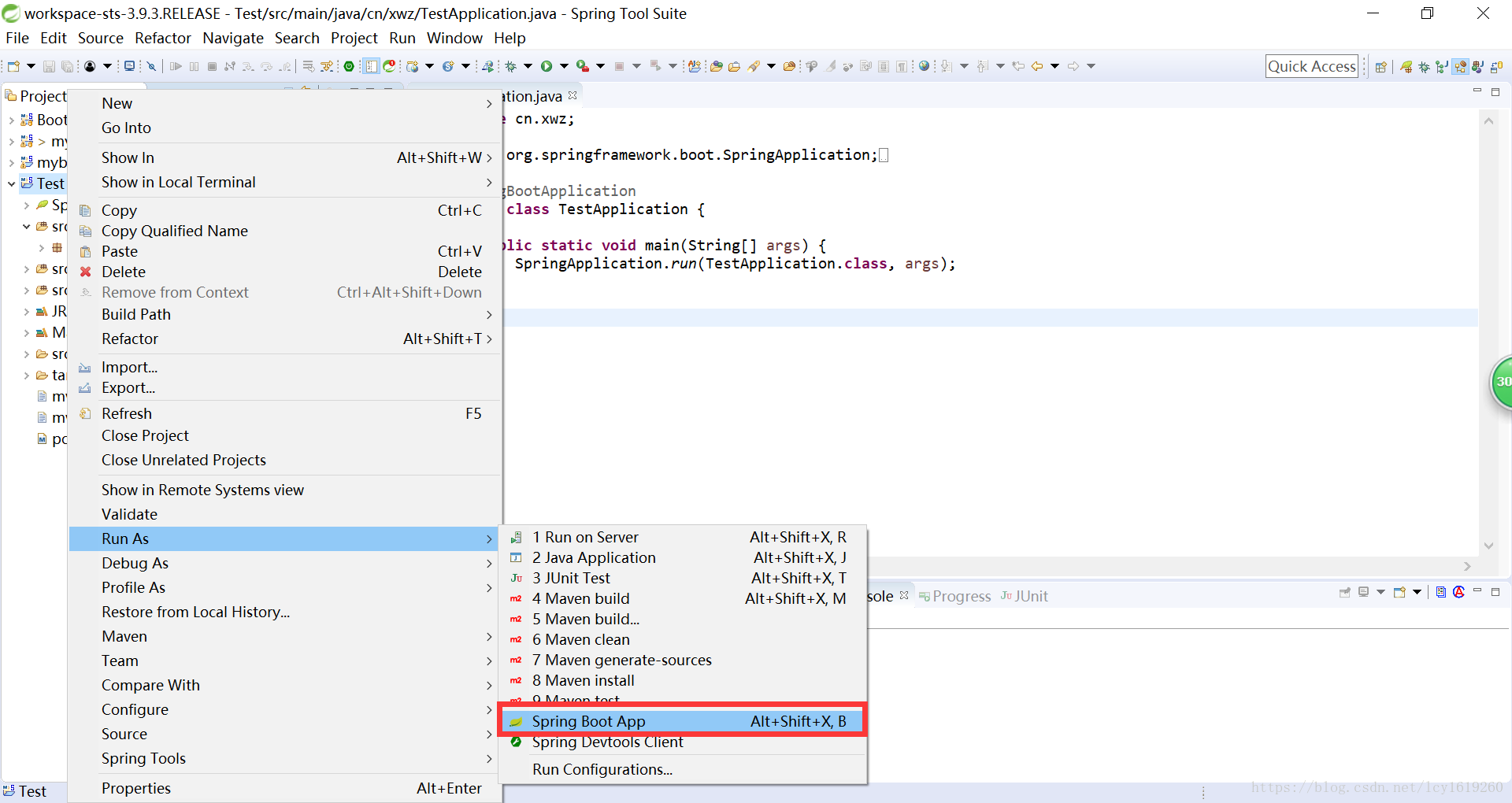Click the Resume debug toolbar icon
The height and width of the screenshot is (803, 1512).
tap(176, 66)
